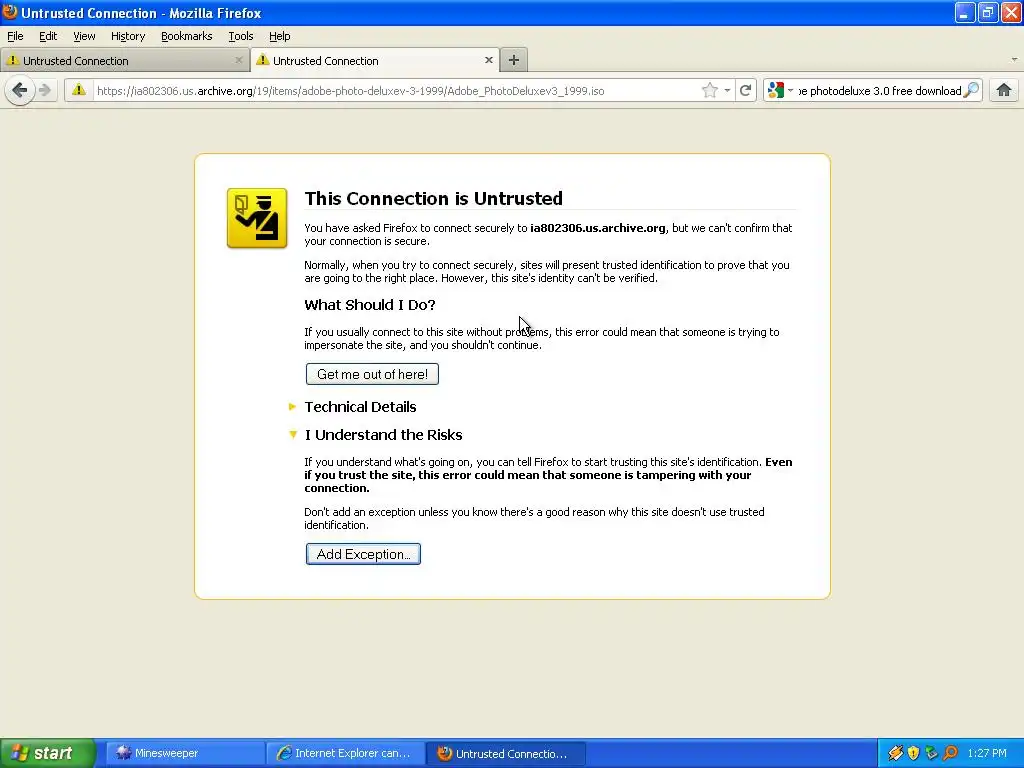This screenshot has width=1024, height=768.
Task: Click the magnifier tray icon
Action: (950, 753)
